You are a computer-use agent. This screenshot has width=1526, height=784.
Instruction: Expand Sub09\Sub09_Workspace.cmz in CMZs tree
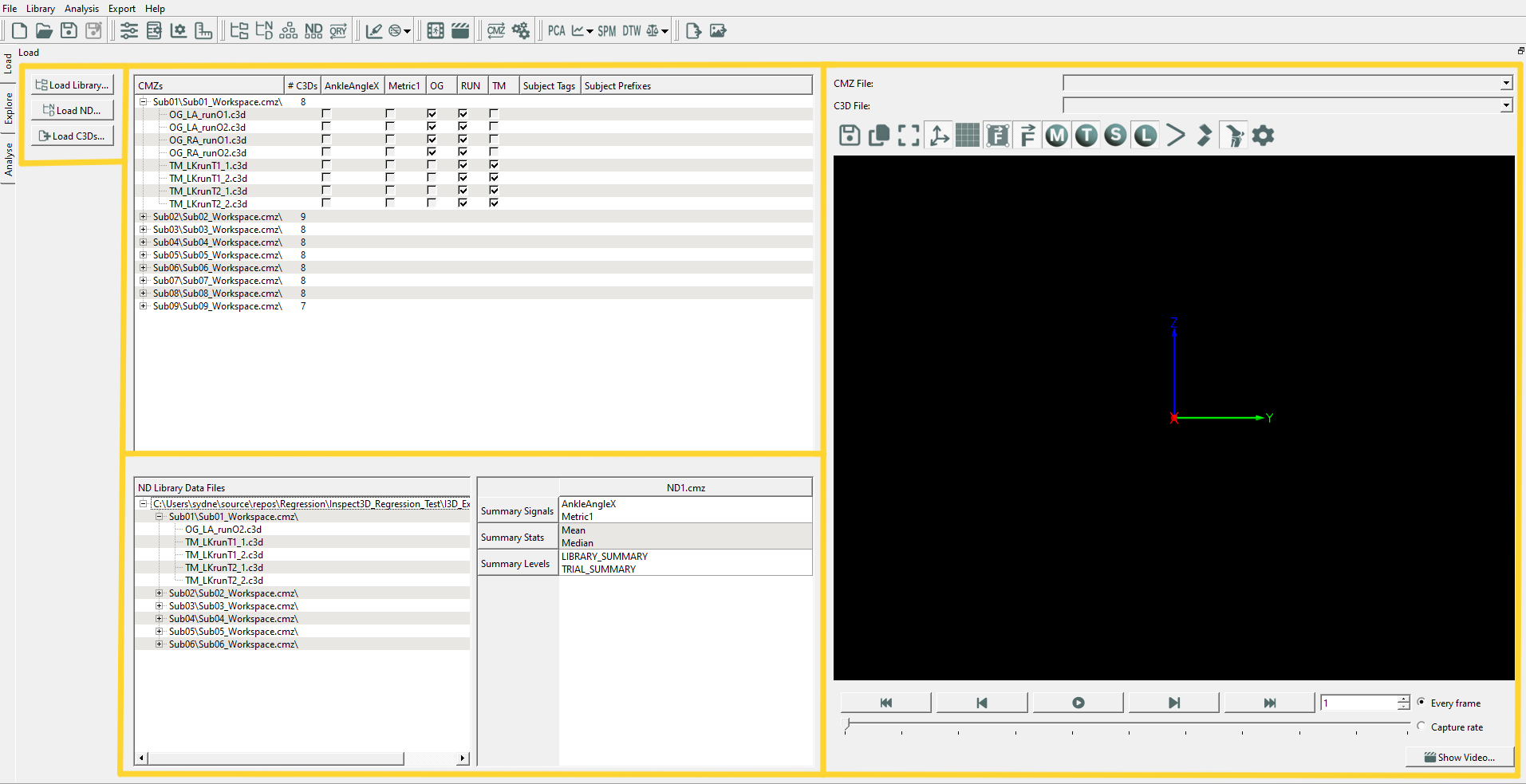(144, 306)
